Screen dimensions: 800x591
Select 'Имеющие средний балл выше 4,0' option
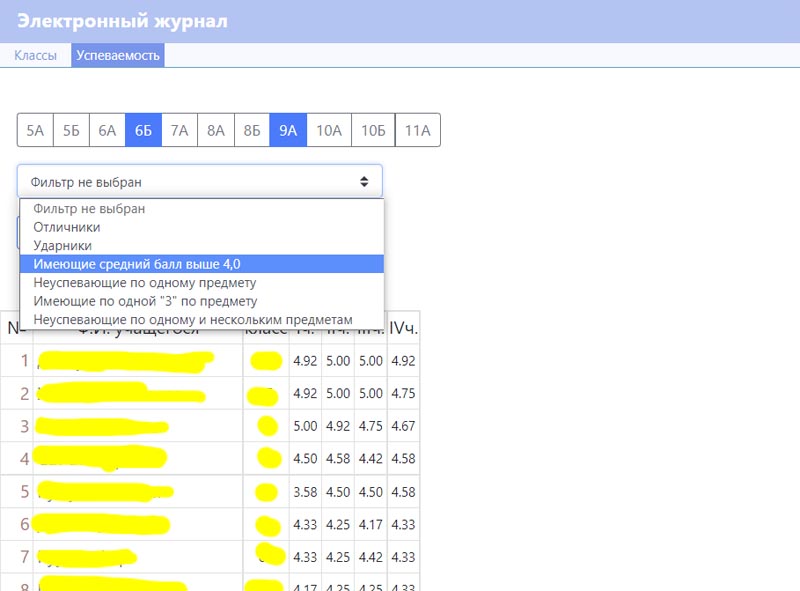(x=136, y=264)
